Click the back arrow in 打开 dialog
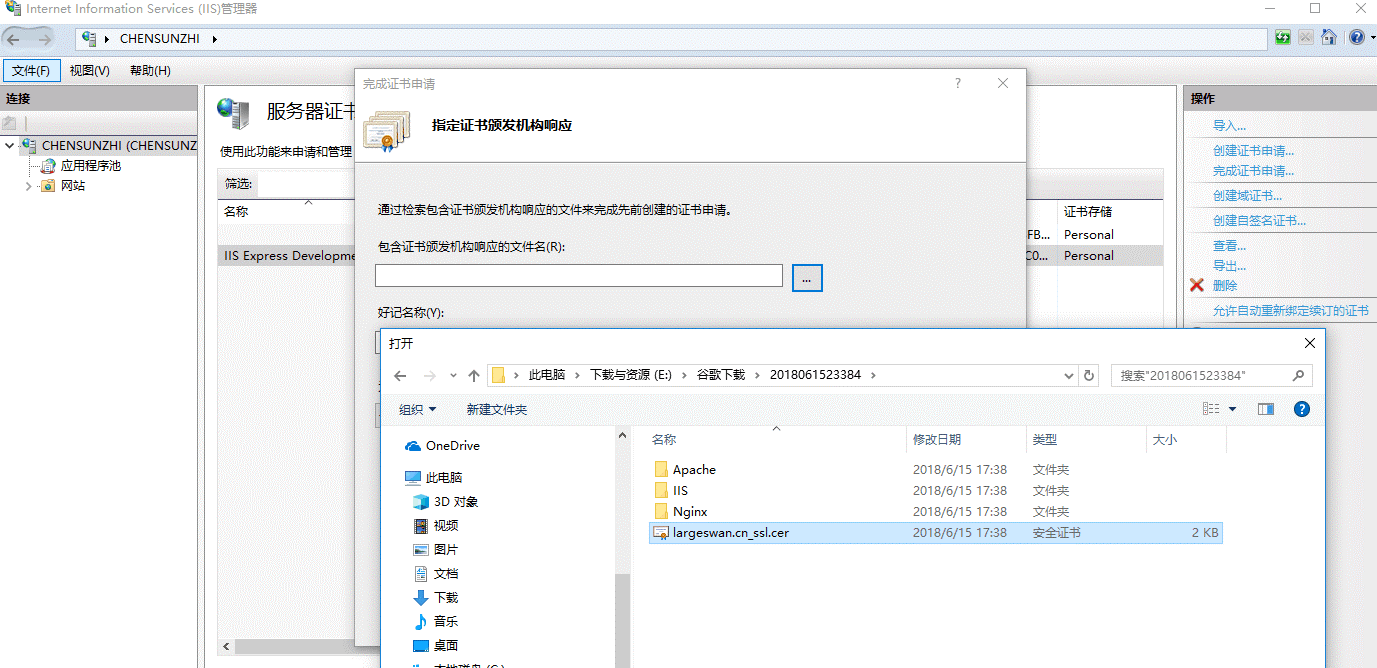Image resolution: width=1377 pixels, height=668 pixels. pyautogui.click(x=400, y=376)
